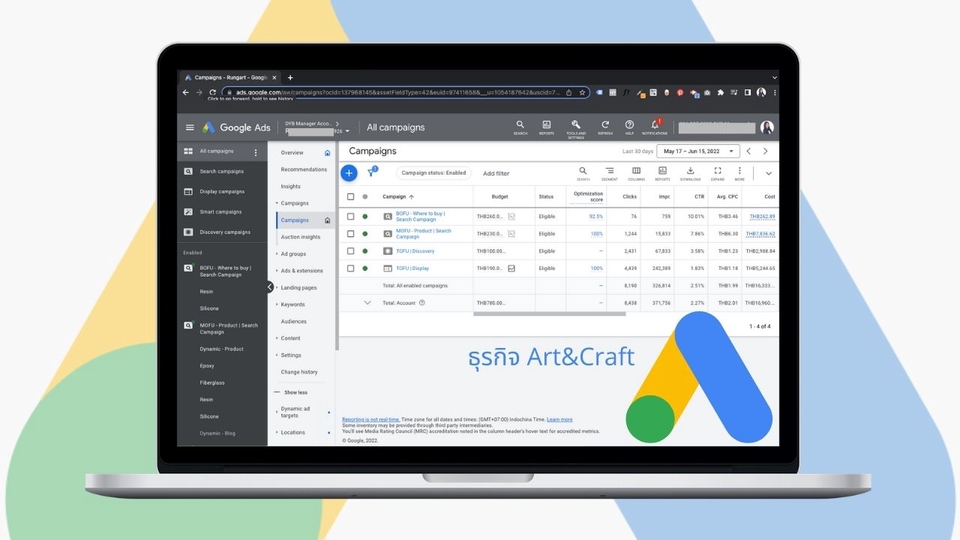Click the horizontal table scrollbar
960x540 pixels.
549,314
